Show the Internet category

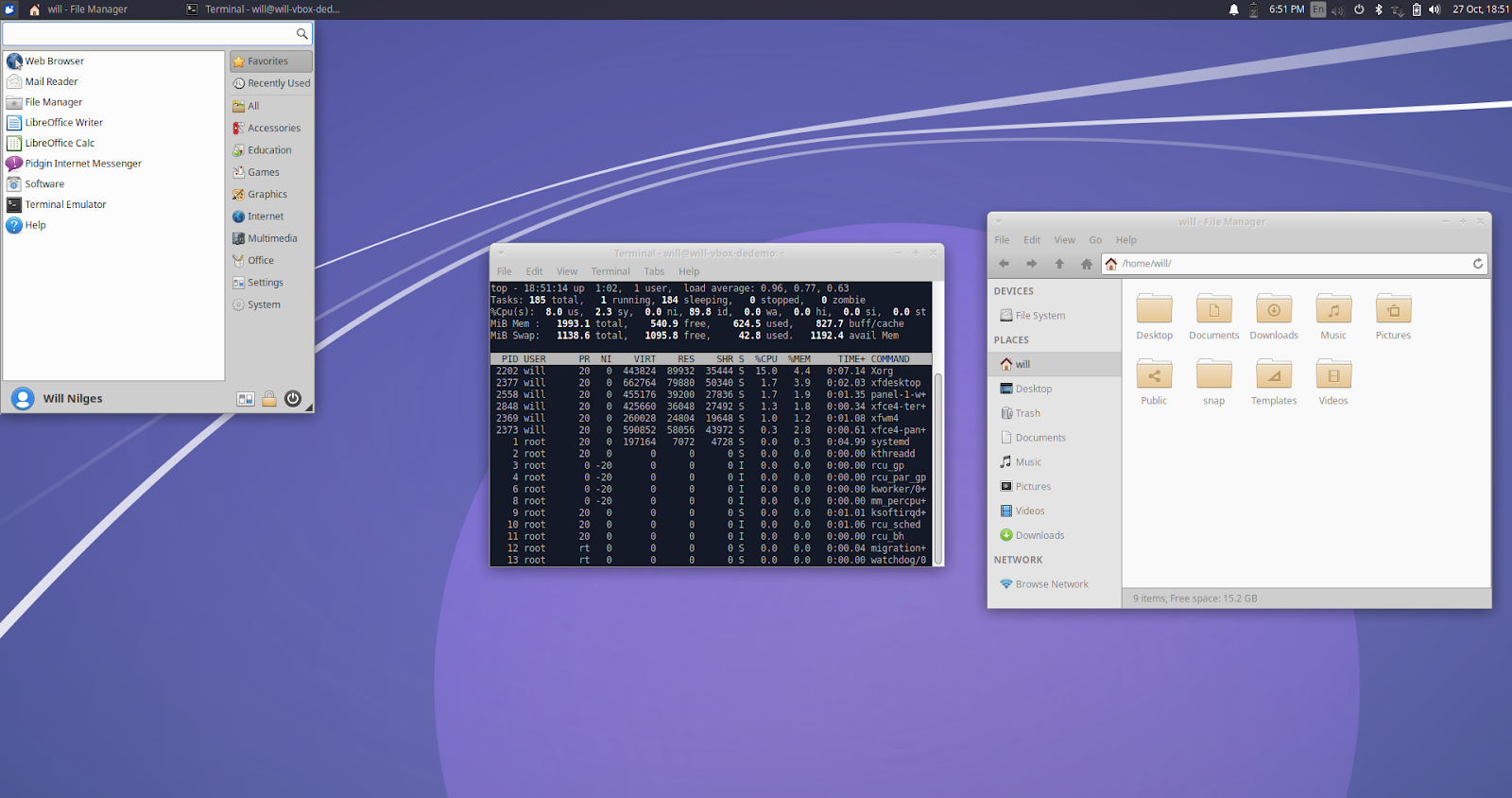(x=271, y=217)
